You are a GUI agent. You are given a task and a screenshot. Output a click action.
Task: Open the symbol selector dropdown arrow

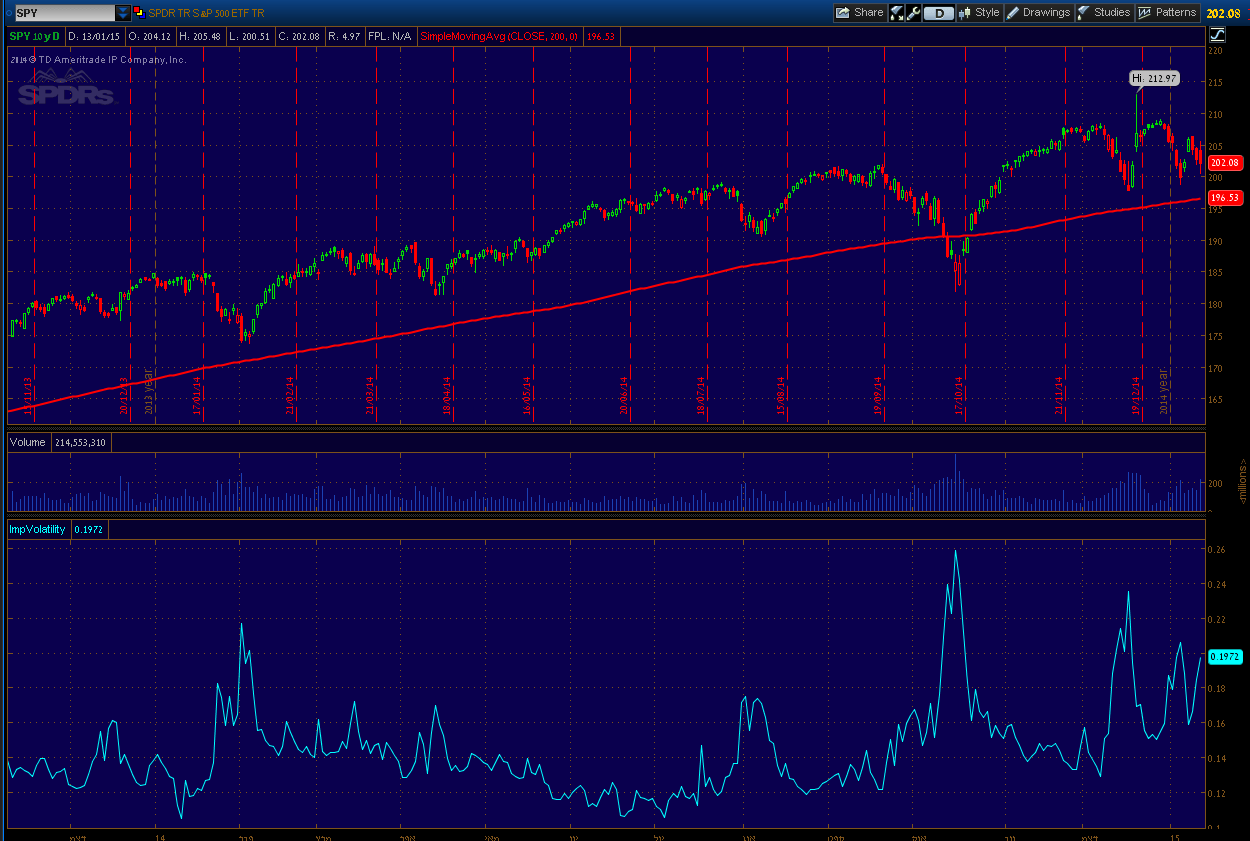123,13
